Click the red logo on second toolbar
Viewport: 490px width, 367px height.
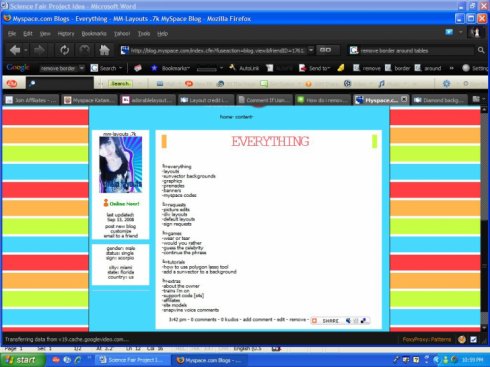pos(12,83)
